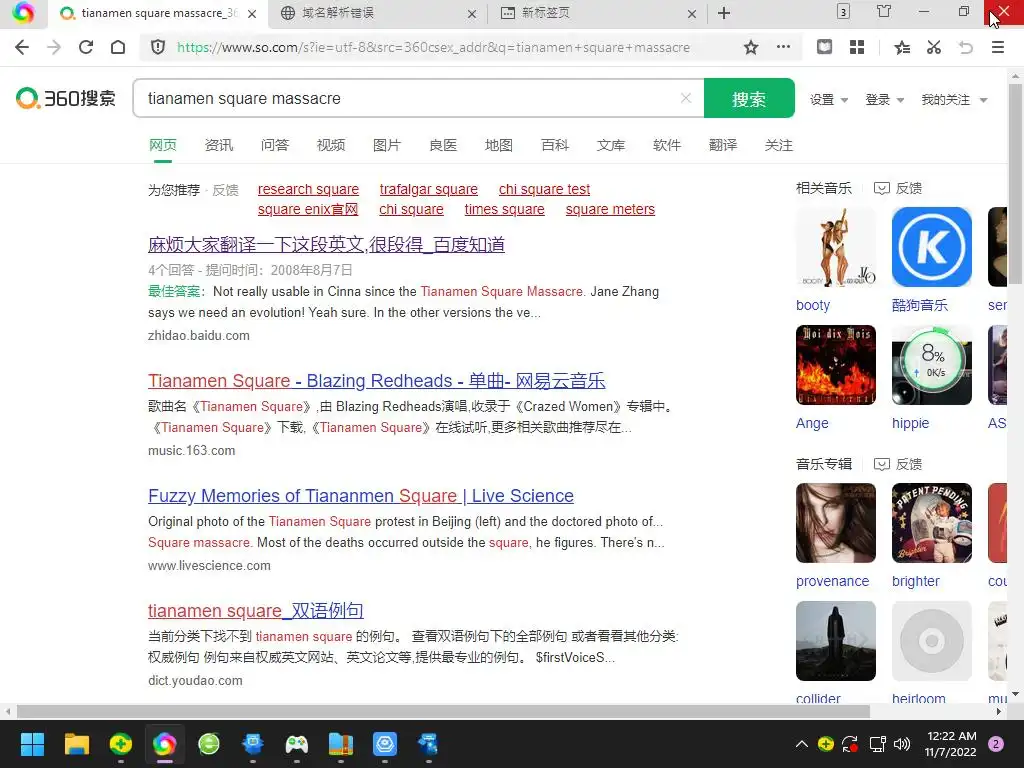Click the 反馈 link next to 为您推荐
Screen dimensions: 1024x768
pyautogui.click(x=225, y=190)
